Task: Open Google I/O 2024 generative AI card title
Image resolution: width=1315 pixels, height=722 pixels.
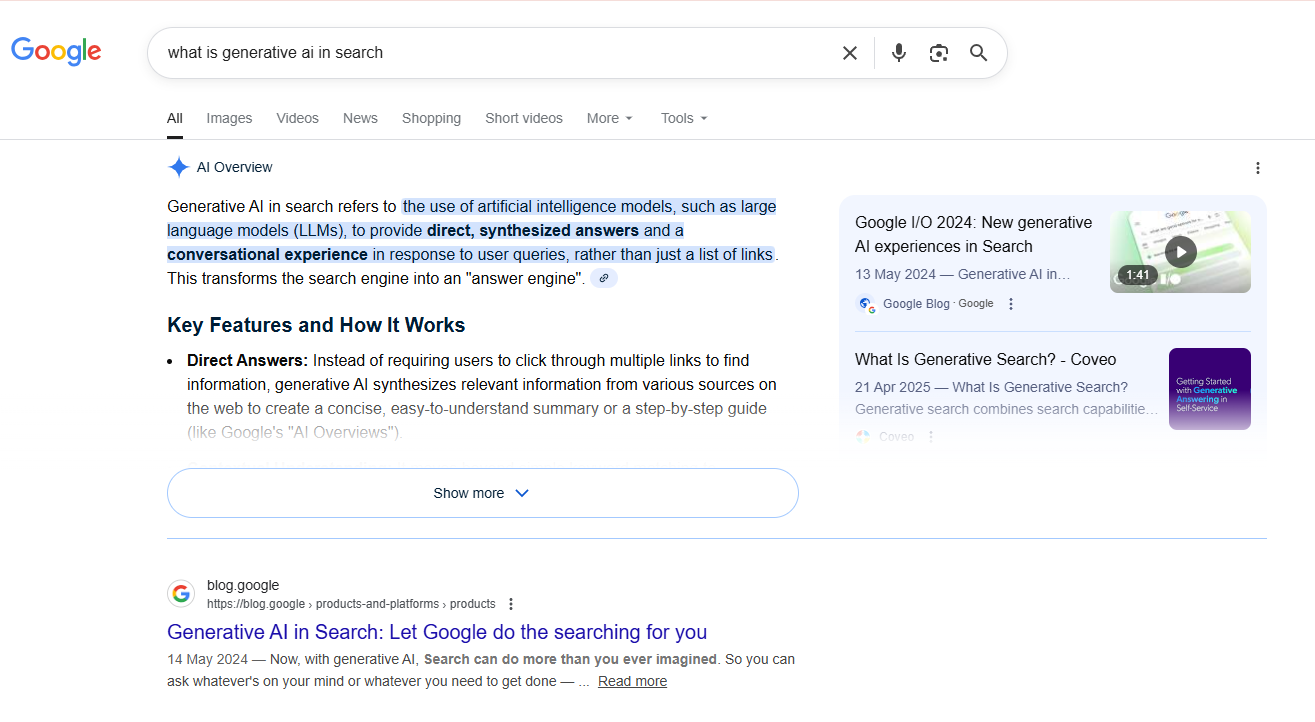Action: [974, 234]
